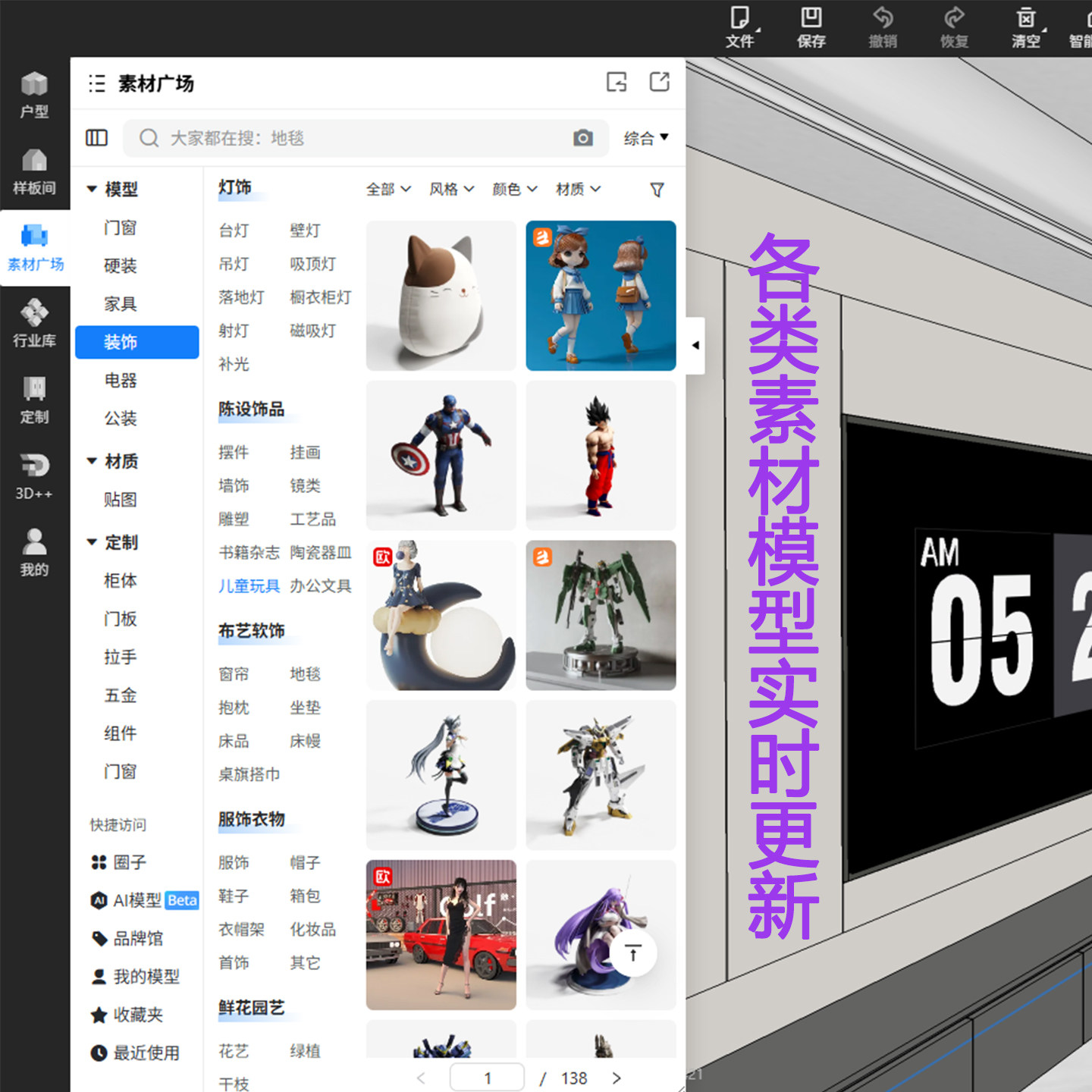Open 圈子 quick access entry

tap(120, 862)
